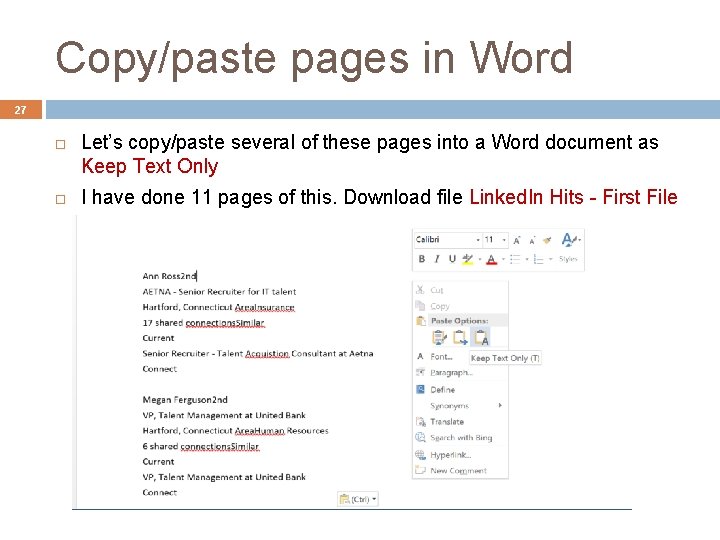Click the line 'Ann Ross2nd'

[x=169, y=276]
